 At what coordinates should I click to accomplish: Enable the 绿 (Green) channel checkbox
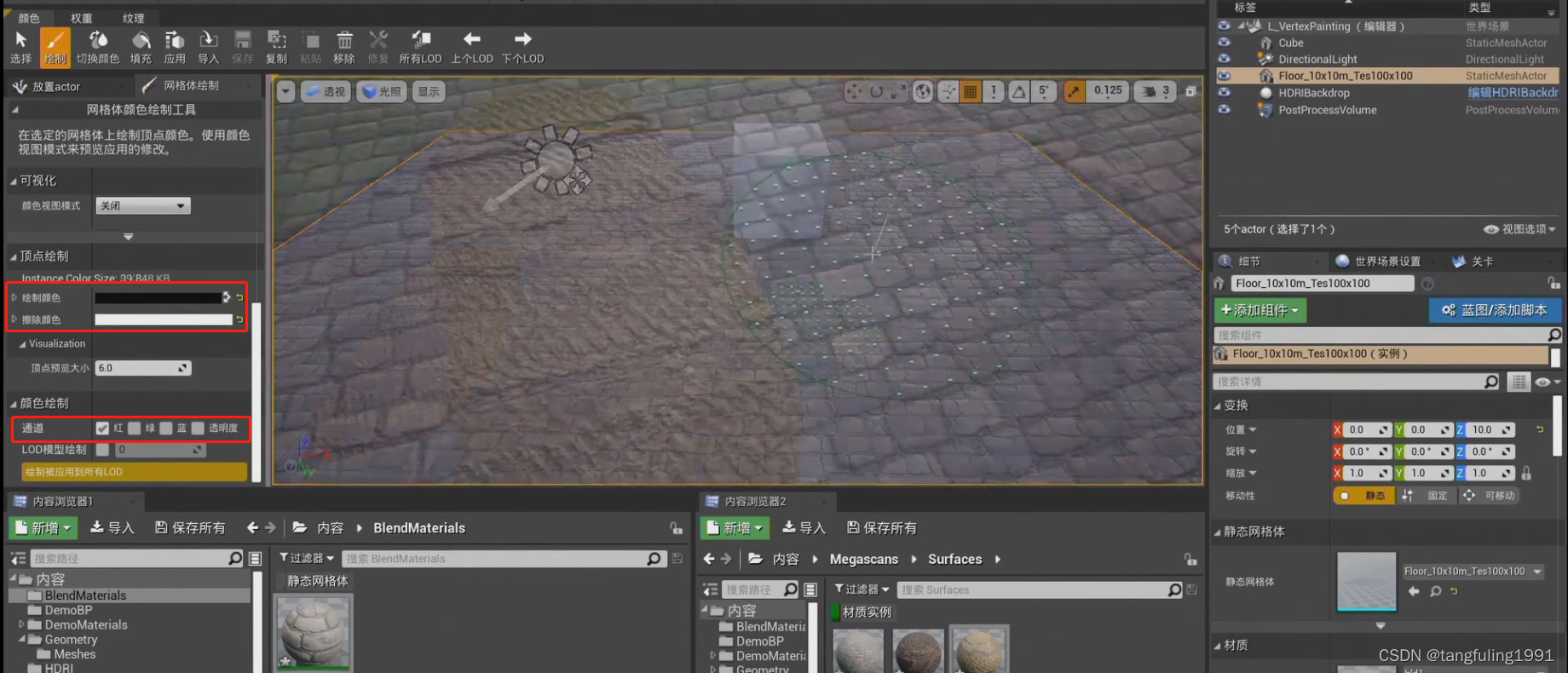[x=134, y=428]
